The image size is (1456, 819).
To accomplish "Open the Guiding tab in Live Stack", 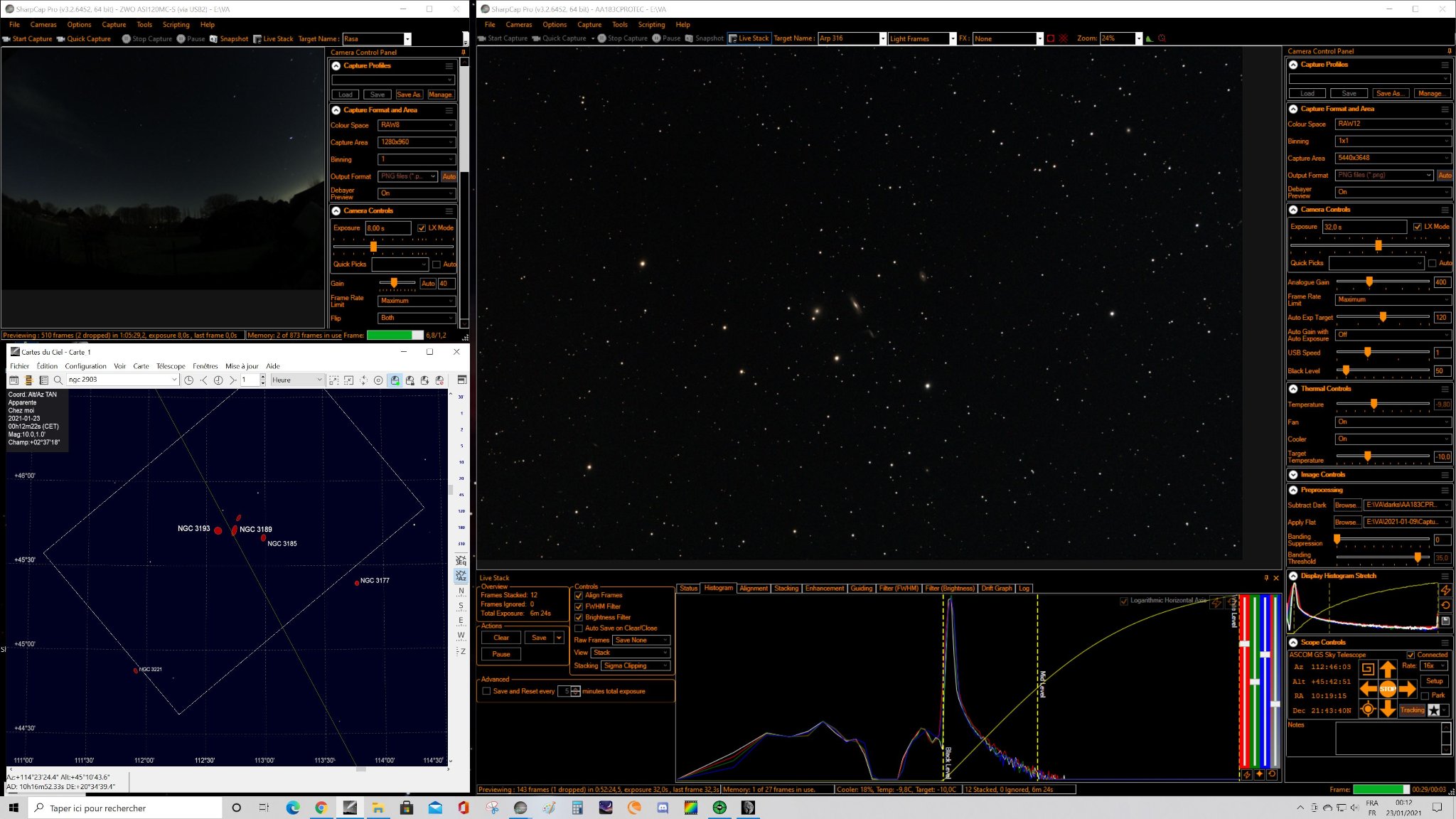I will pos(862,589).
